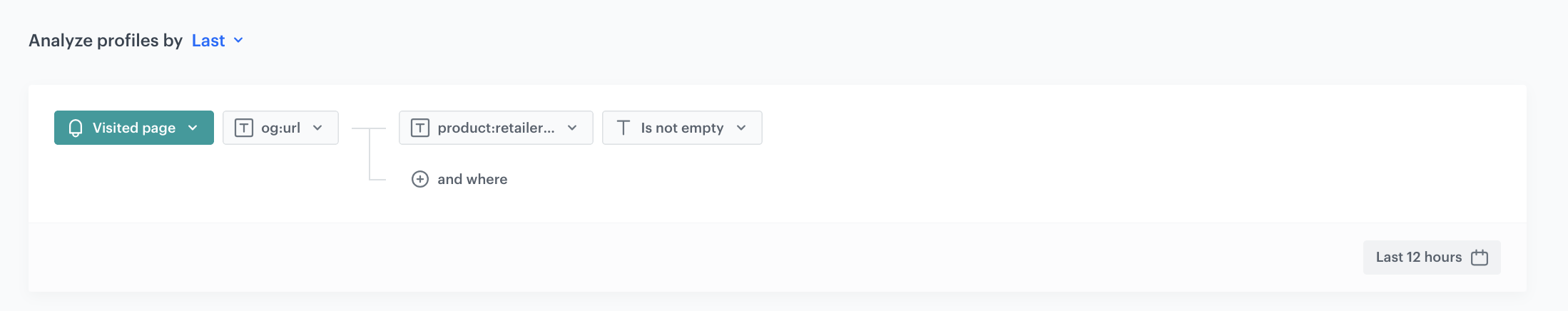Select the Last aggregation link

click(208, 41)
